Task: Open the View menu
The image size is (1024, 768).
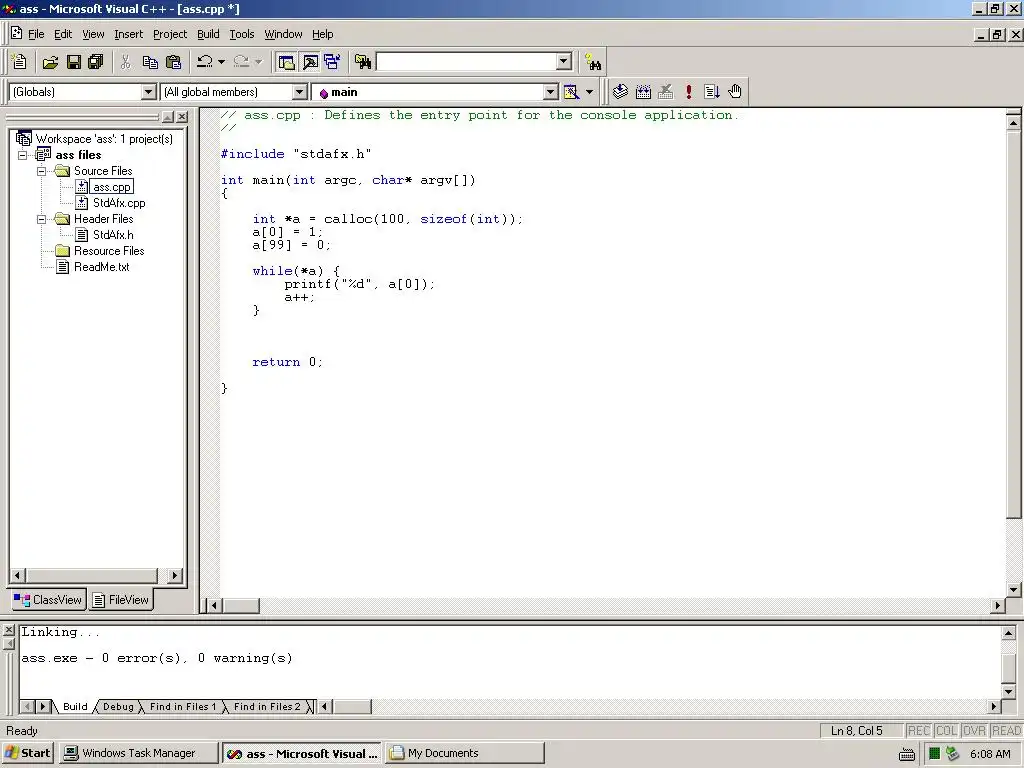Action: coord(93,34)
